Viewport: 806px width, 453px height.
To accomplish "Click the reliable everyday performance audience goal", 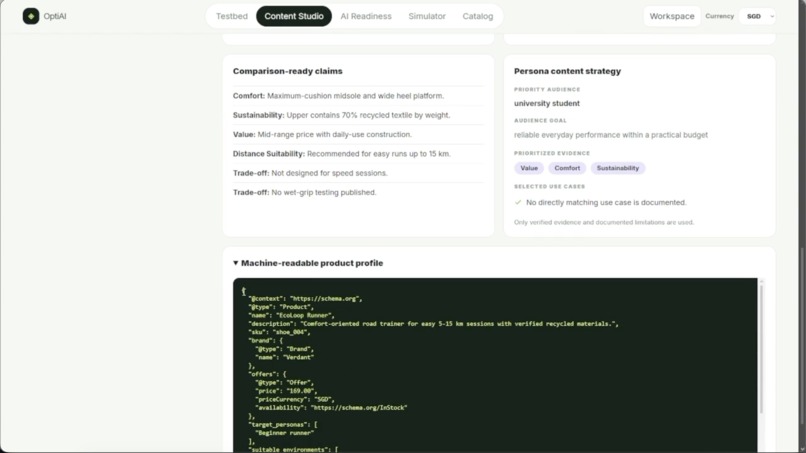I will click(611, 135).
